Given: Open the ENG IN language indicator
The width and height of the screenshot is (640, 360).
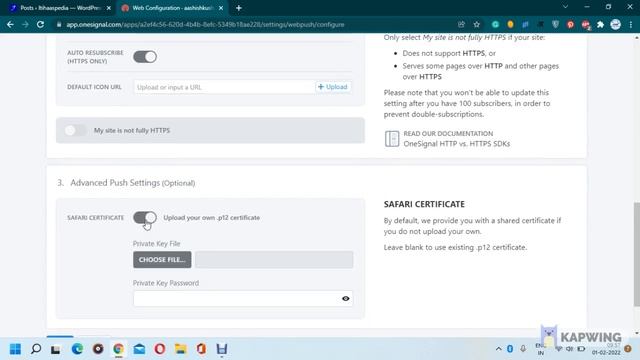Looking at the screenshot, I should click(540, 349).
